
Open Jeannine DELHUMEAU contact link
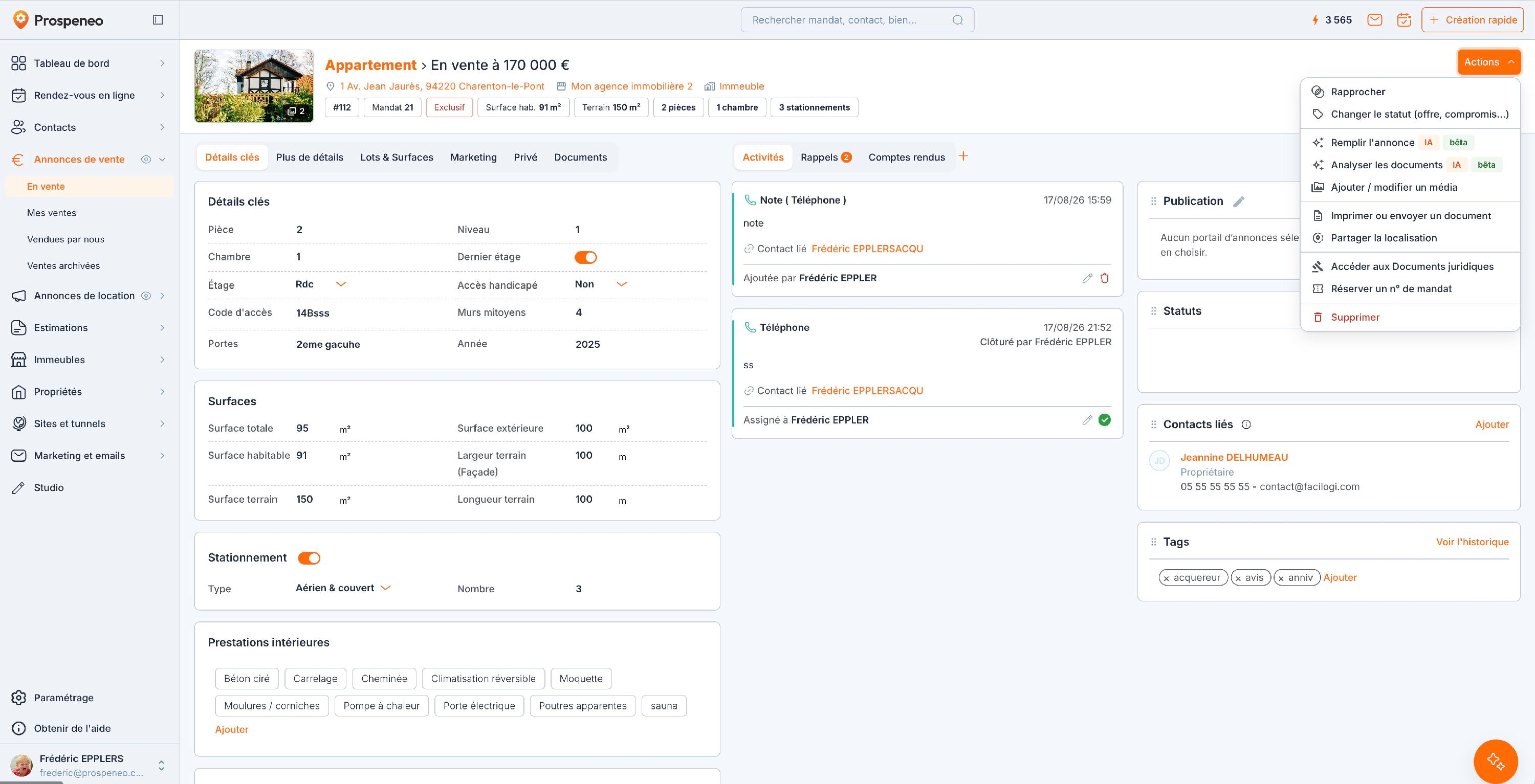click(x=1234, y=458)
